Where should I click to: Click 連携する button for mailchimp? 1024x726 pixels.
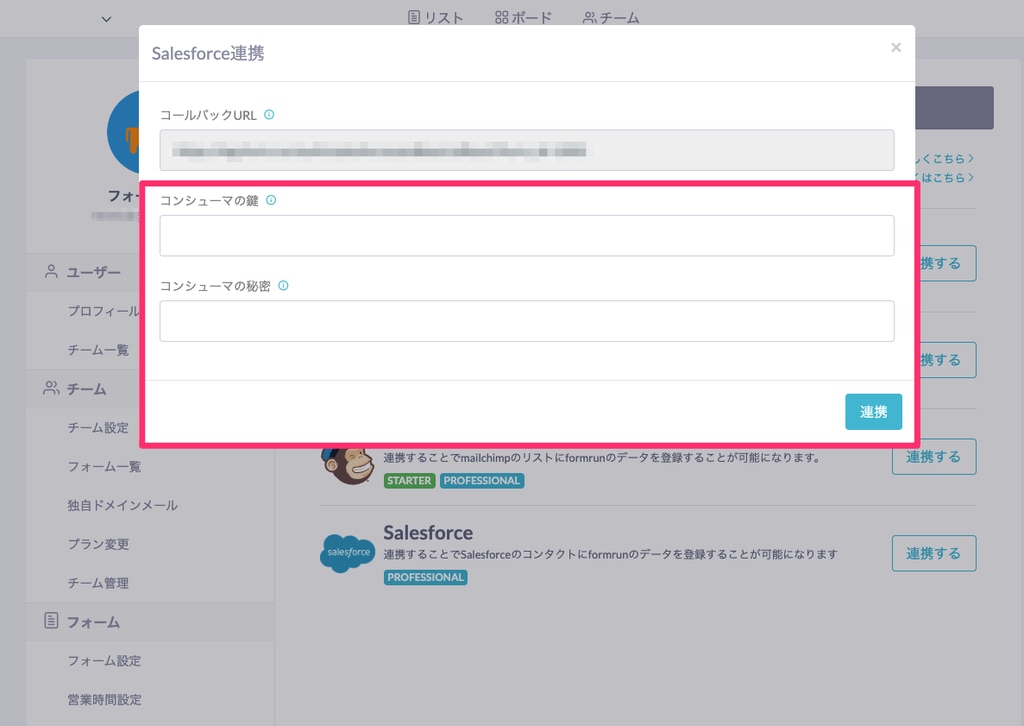934,457
